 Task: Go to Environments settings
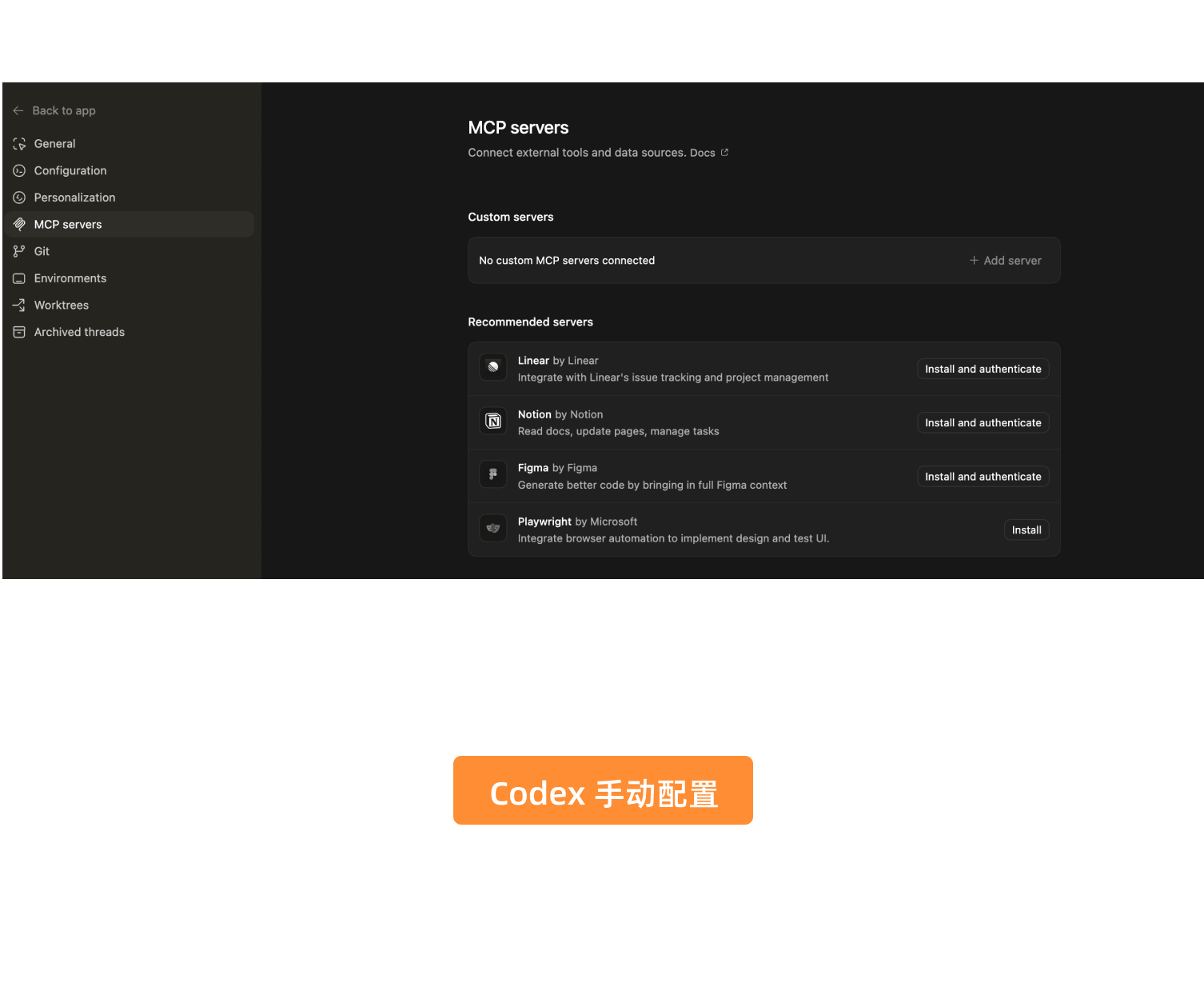[130, 278]
